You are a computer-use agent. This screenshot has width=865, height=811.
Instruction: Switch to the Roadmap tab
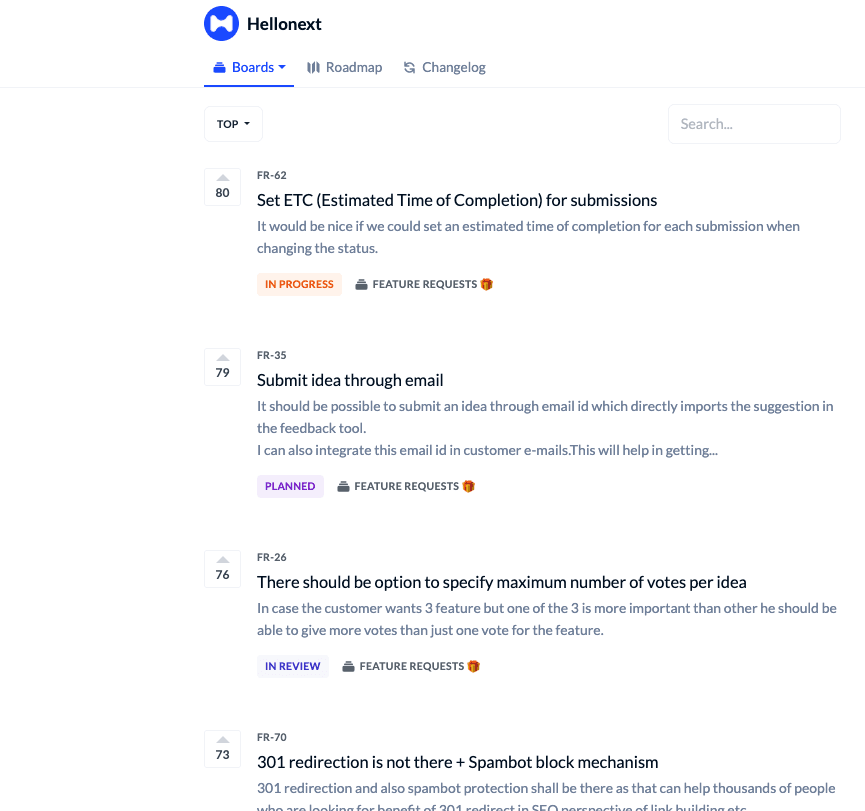(344, 67)
